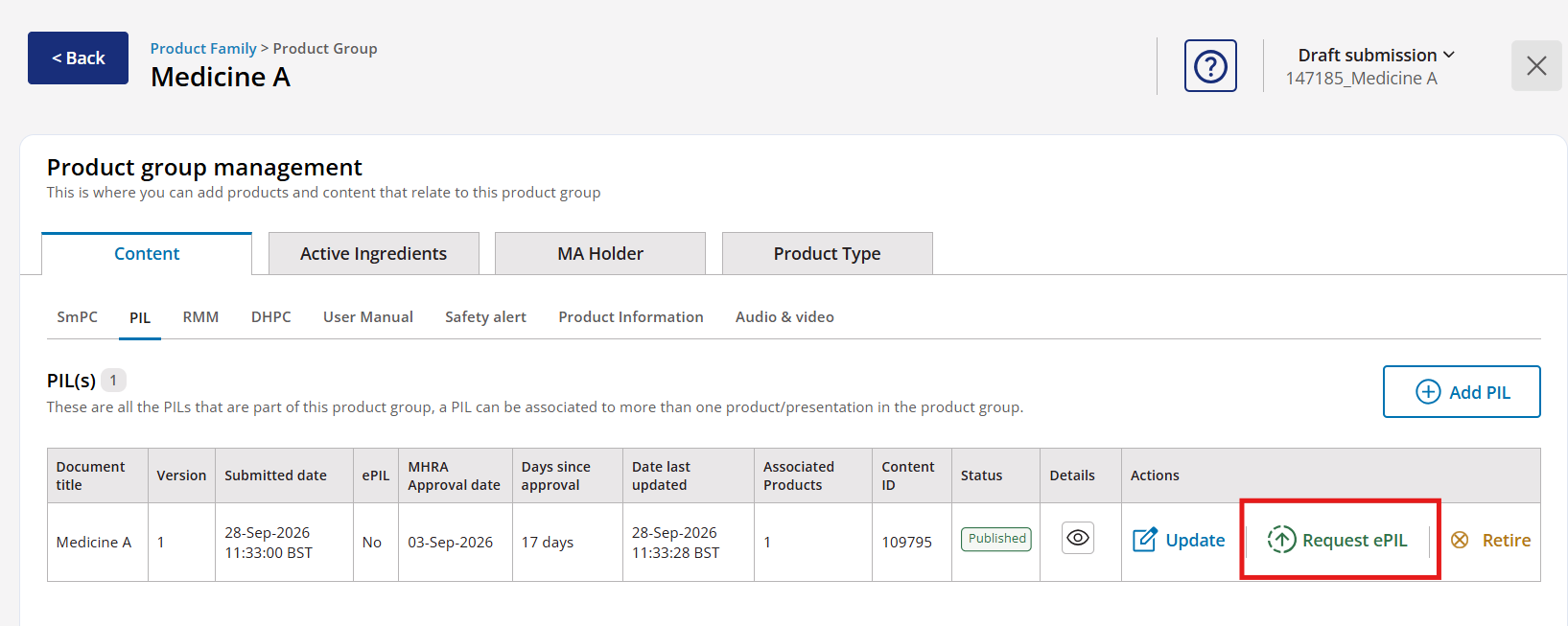Screen dimensions: 1568x626
Task: Open the Safety alert sub-tab
Action: [x=485, y=317]
